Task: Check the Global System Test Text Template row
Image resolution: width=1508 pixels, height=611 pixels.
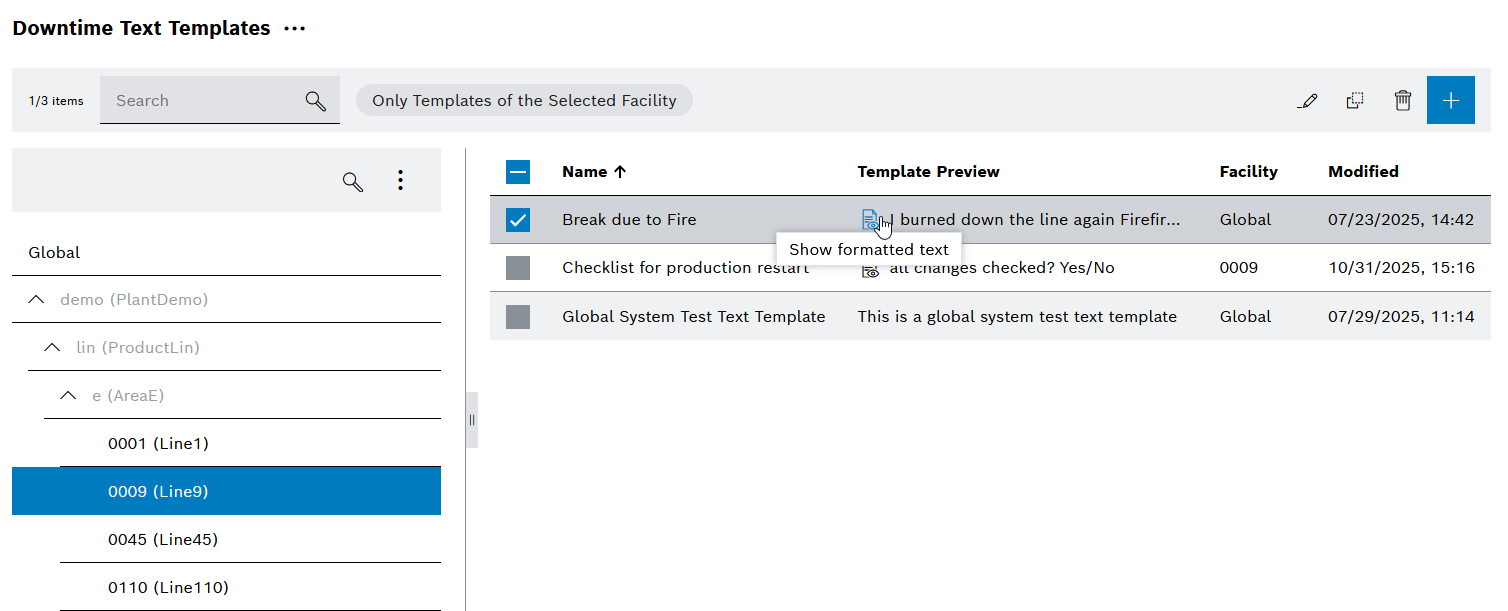Action: [518, 316]
